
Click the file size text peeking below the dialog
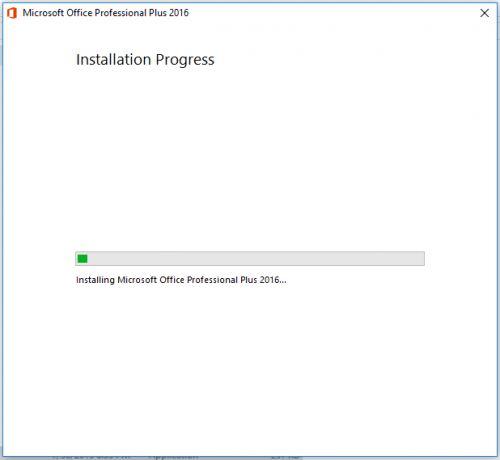(284, 458)
